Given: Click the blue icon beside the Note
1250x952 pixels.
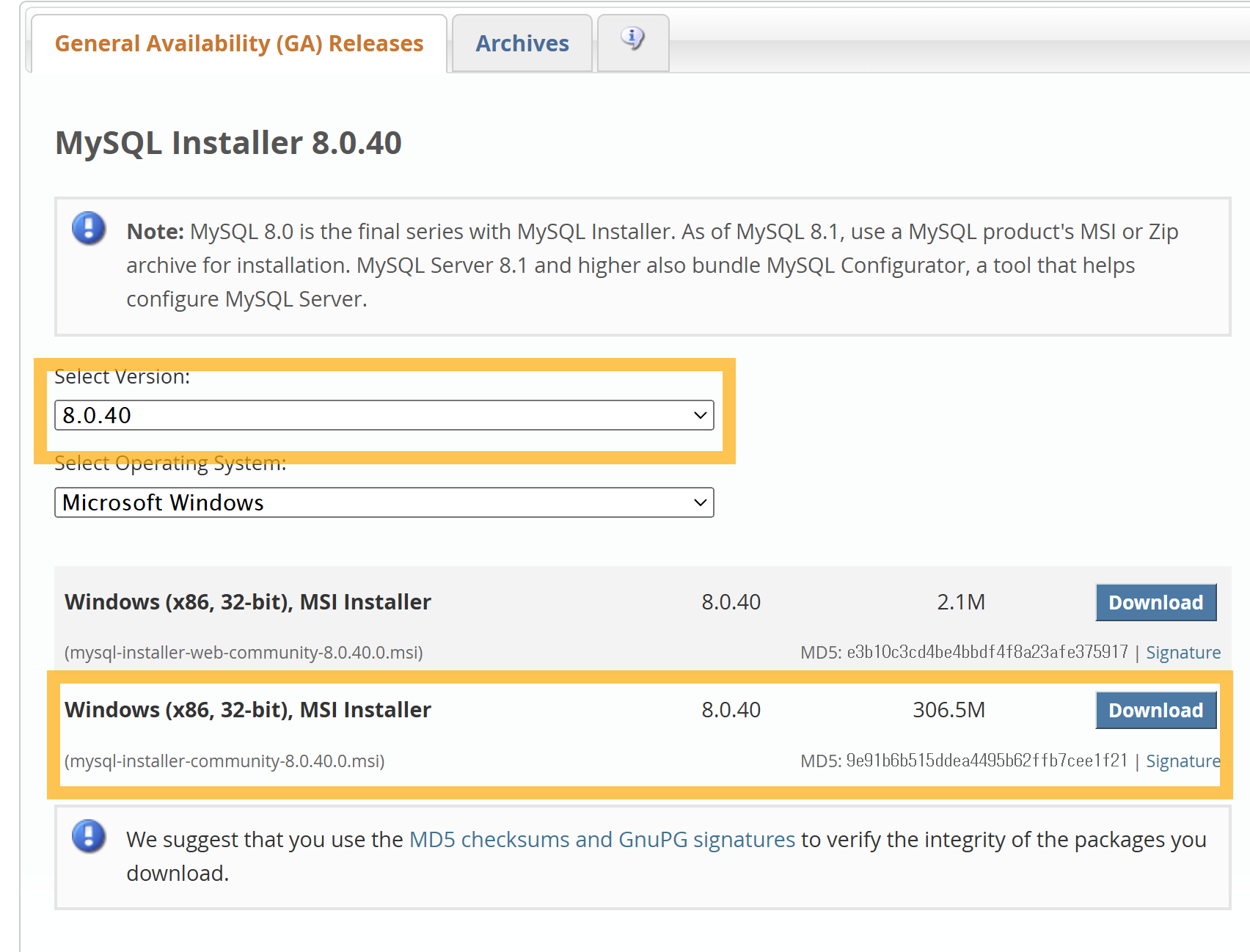Looking at the screenshot, I should [89, 228].
